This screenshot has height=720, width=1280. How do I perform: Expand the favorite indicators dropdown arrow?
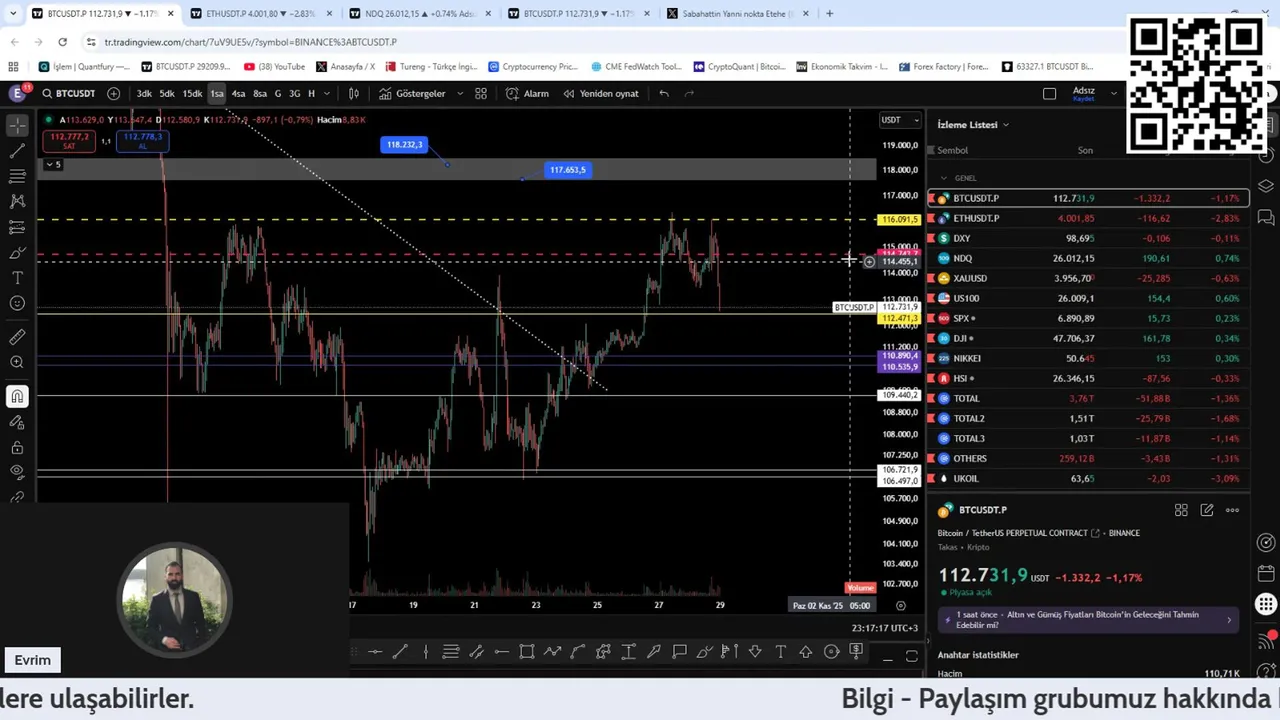pyautogui.click(x=460, y=93)
